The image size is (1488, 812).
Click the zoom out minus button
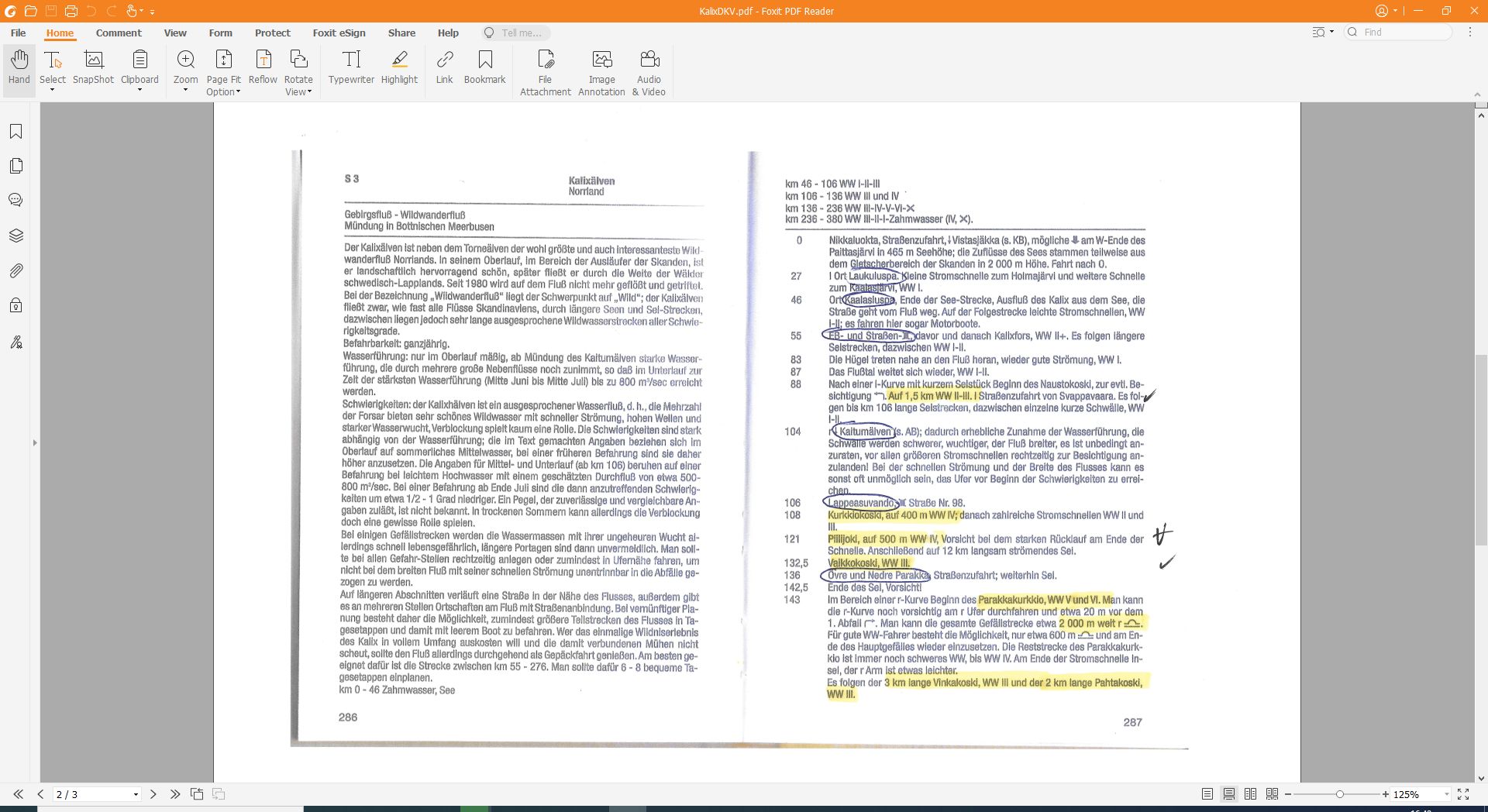(1288, 794)
